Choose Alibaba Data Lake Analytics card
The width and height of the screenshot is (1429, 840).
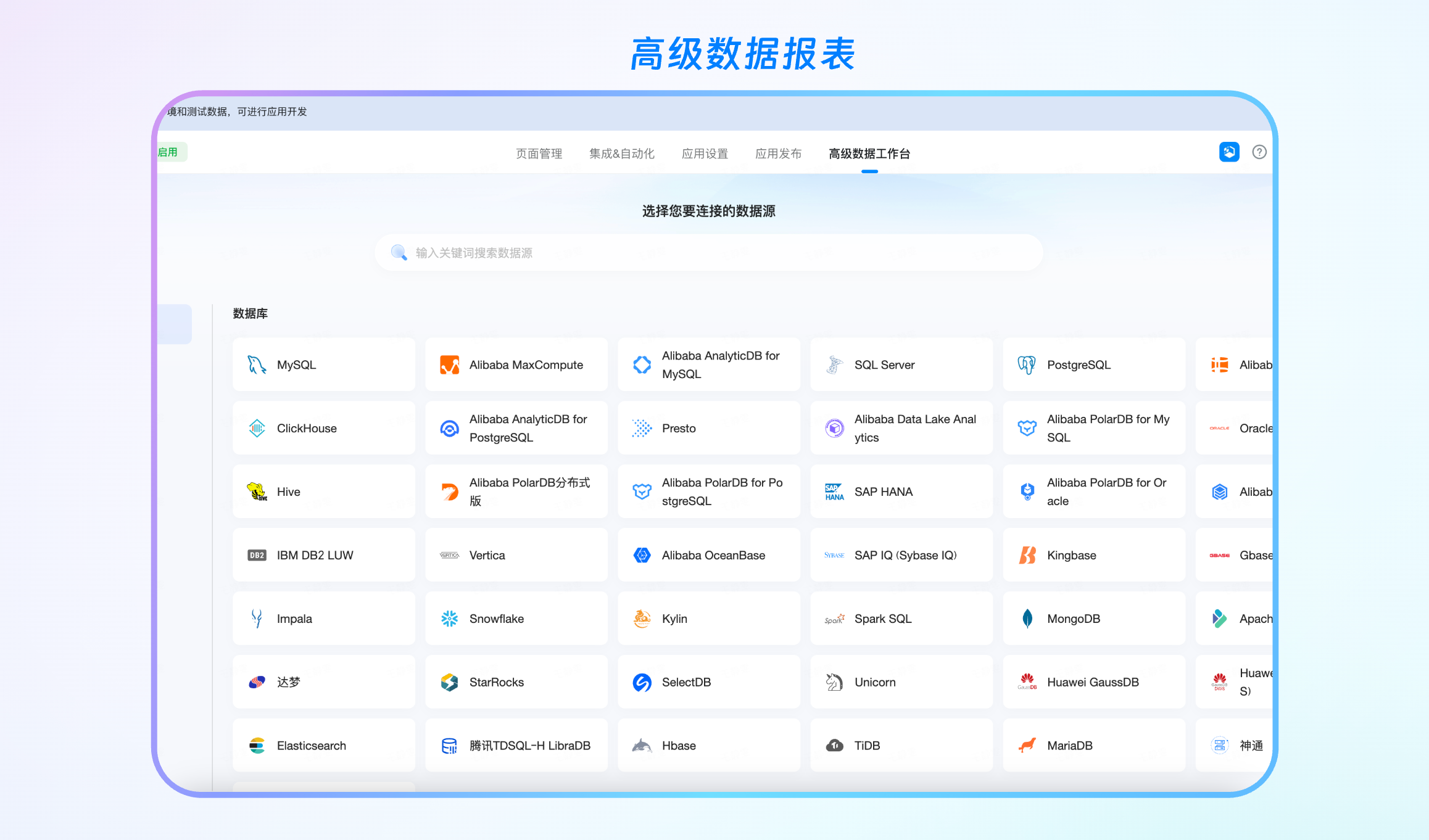(x=901, y=428)
